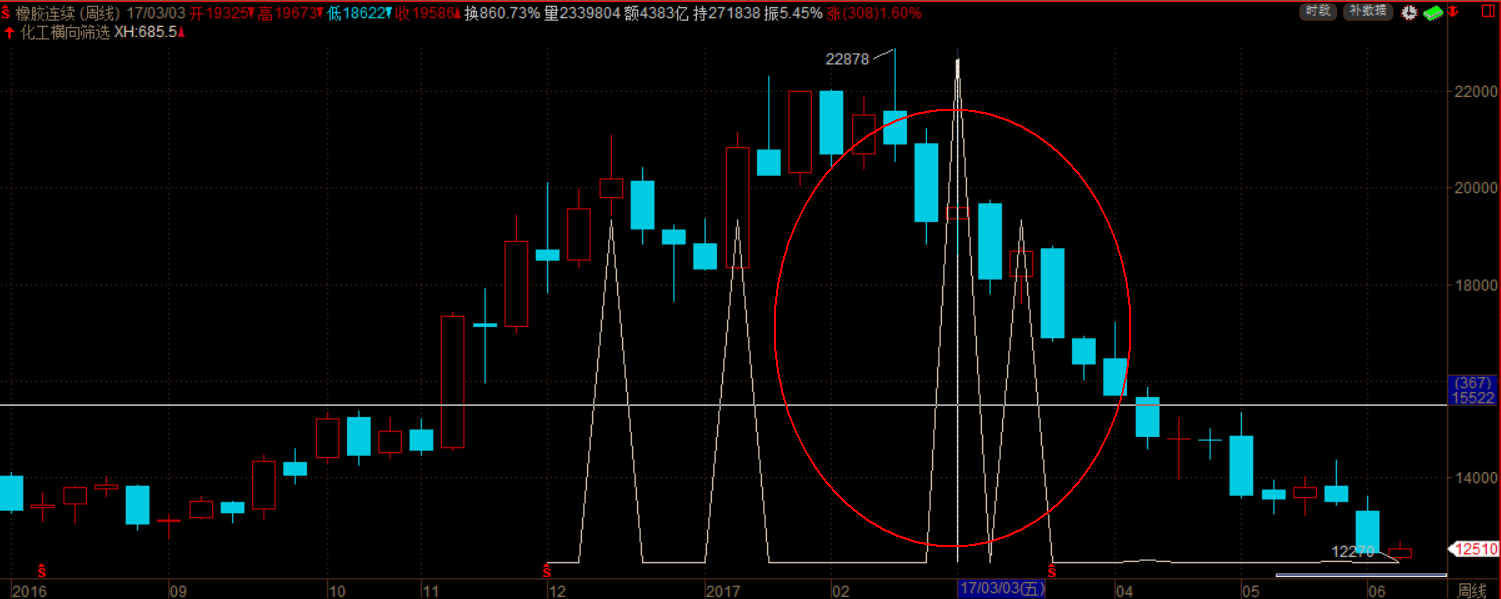This screenshot has height=599, width=1501.
Task: Click the green chip icon in toolbar
Action: (1432, 12)
